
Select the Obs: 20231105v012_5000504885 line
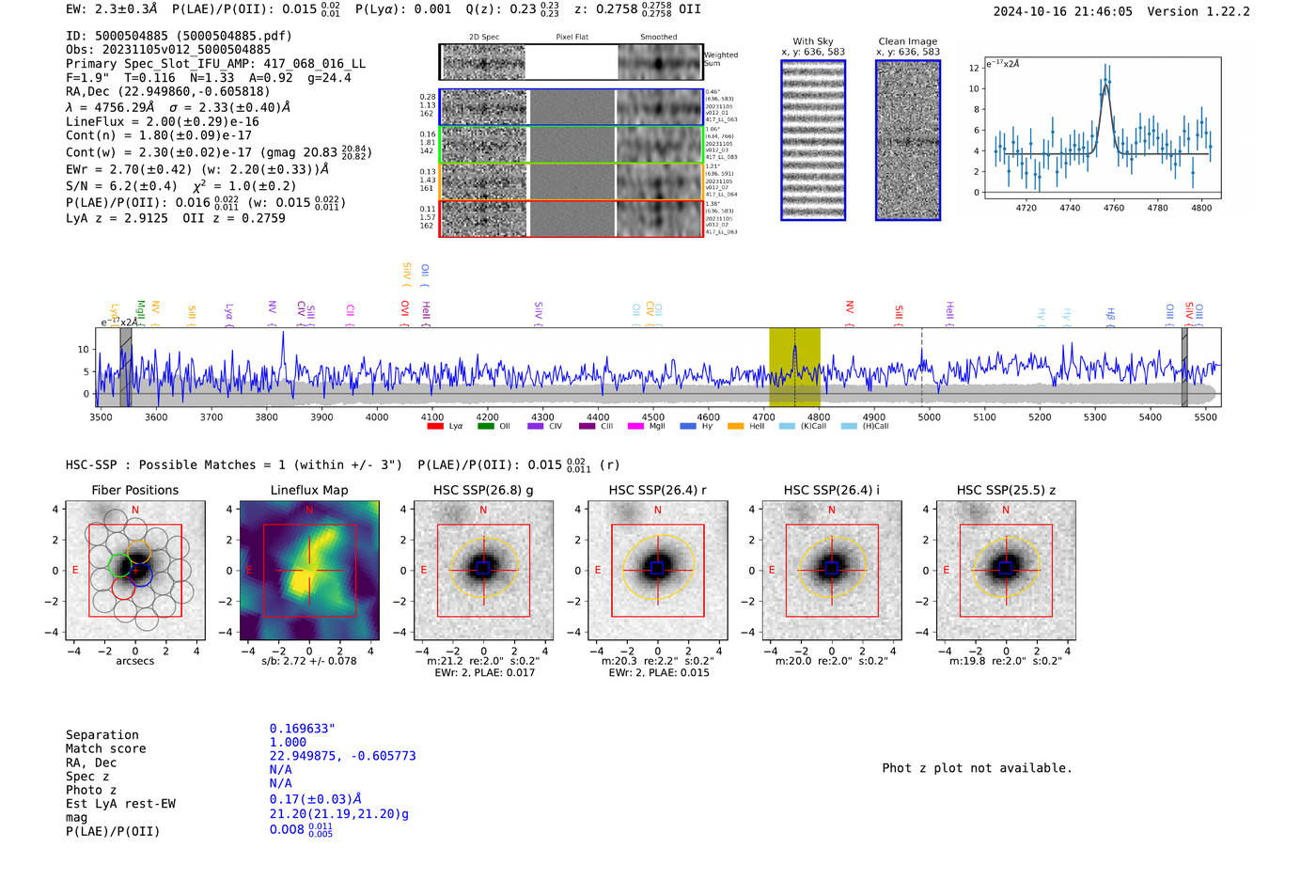168,50
